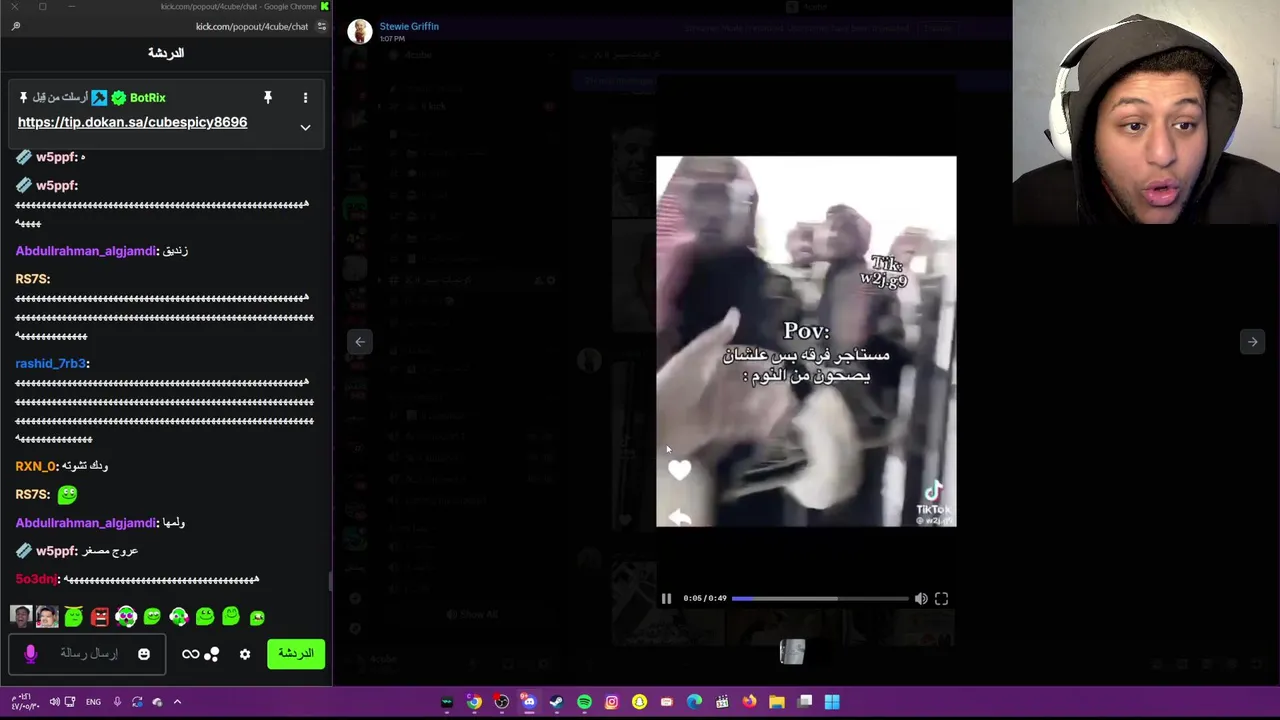Click 5o3dnj username in chat
Viewport: 1280px width, 720px height.
tap(37, 579)
